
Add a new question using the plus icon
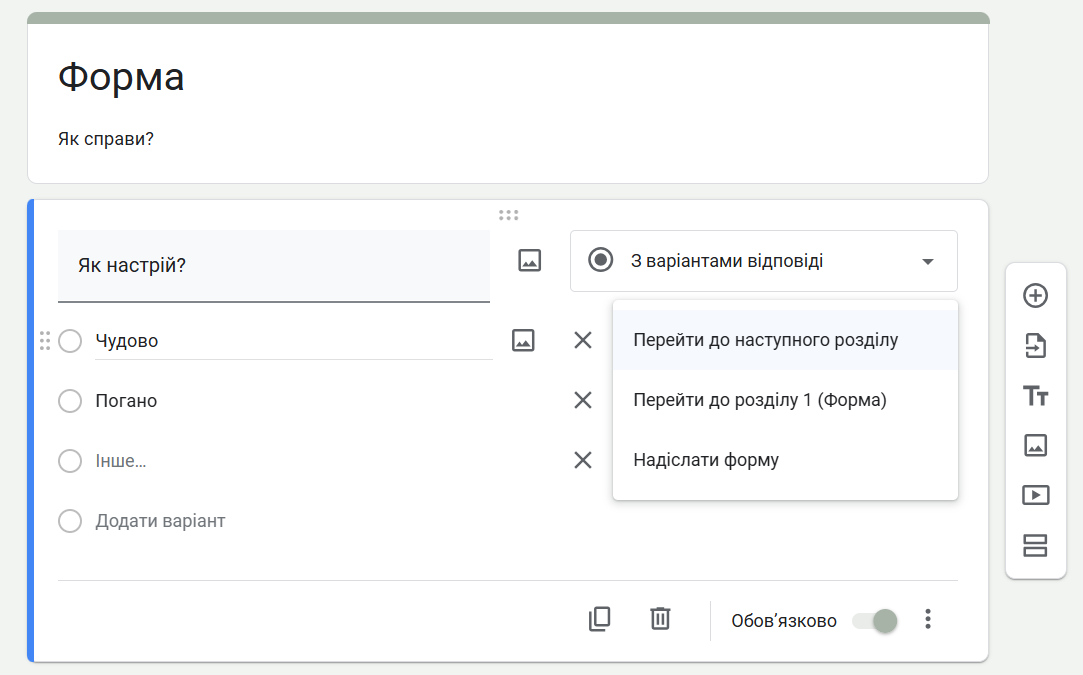click(x=1036, y=295)
